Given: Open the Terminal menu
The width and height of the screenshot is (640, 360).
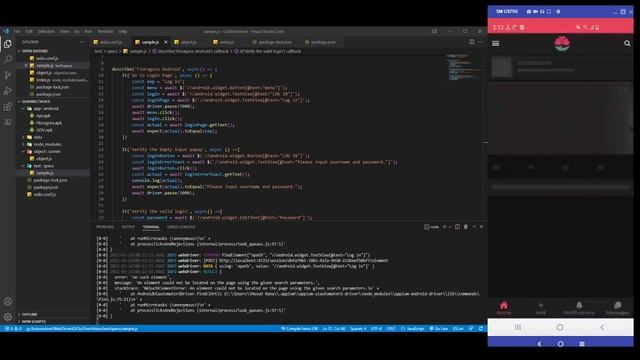Looking at the screenshot, I should (x=105, y=31).
